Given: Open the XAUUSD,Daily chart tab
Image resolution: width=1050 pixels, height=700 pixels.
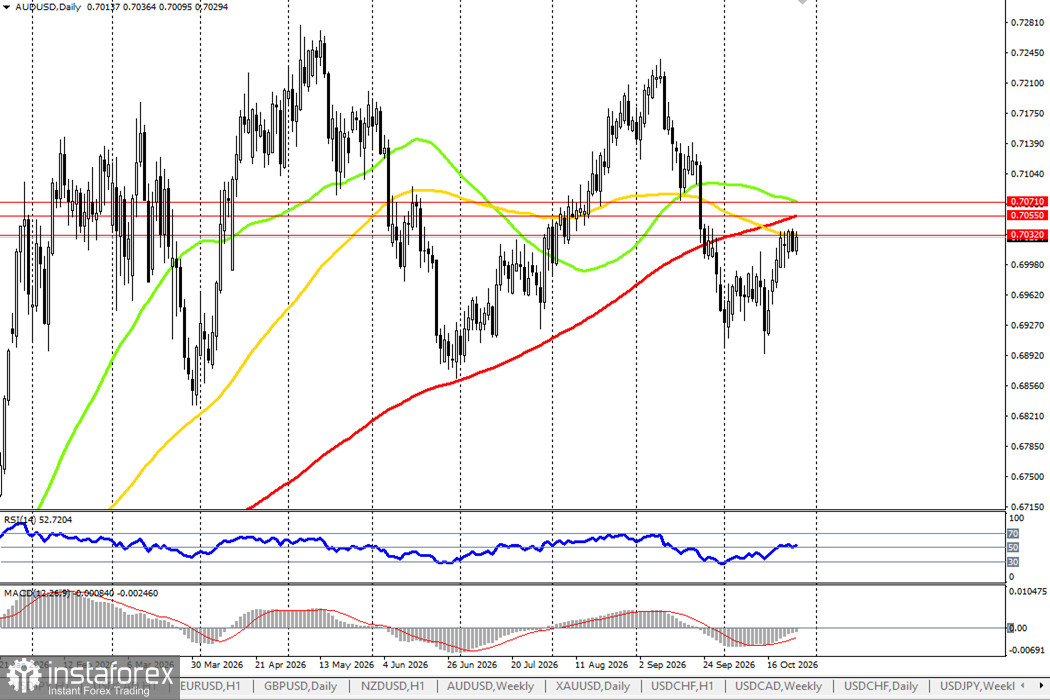Looking at the screenshot, I should [593, 686].
